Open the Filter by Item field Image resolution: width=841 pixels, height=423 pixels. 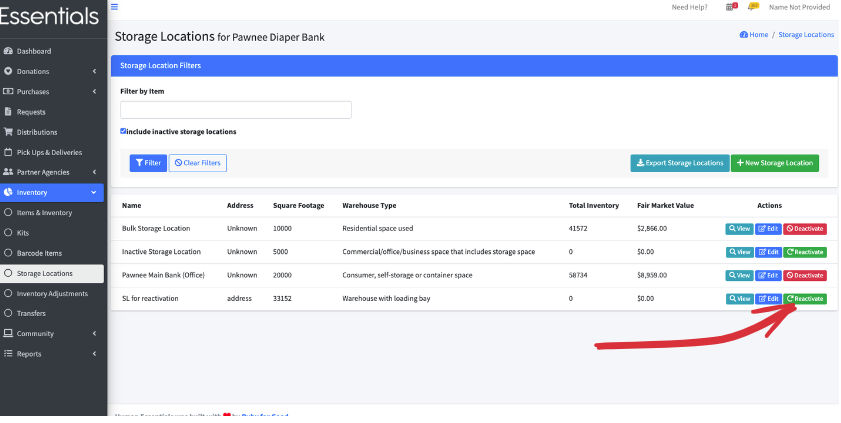[236, 110]
